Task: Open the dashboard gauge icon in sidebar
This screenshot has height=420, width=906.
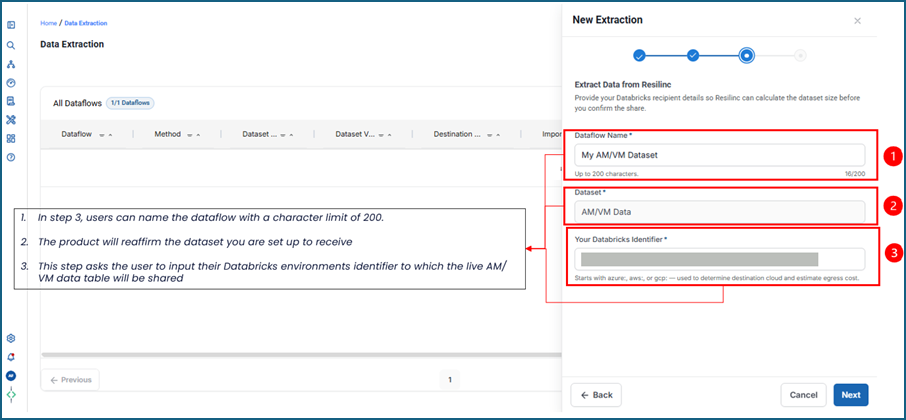Action: click(x=10, y=83)
